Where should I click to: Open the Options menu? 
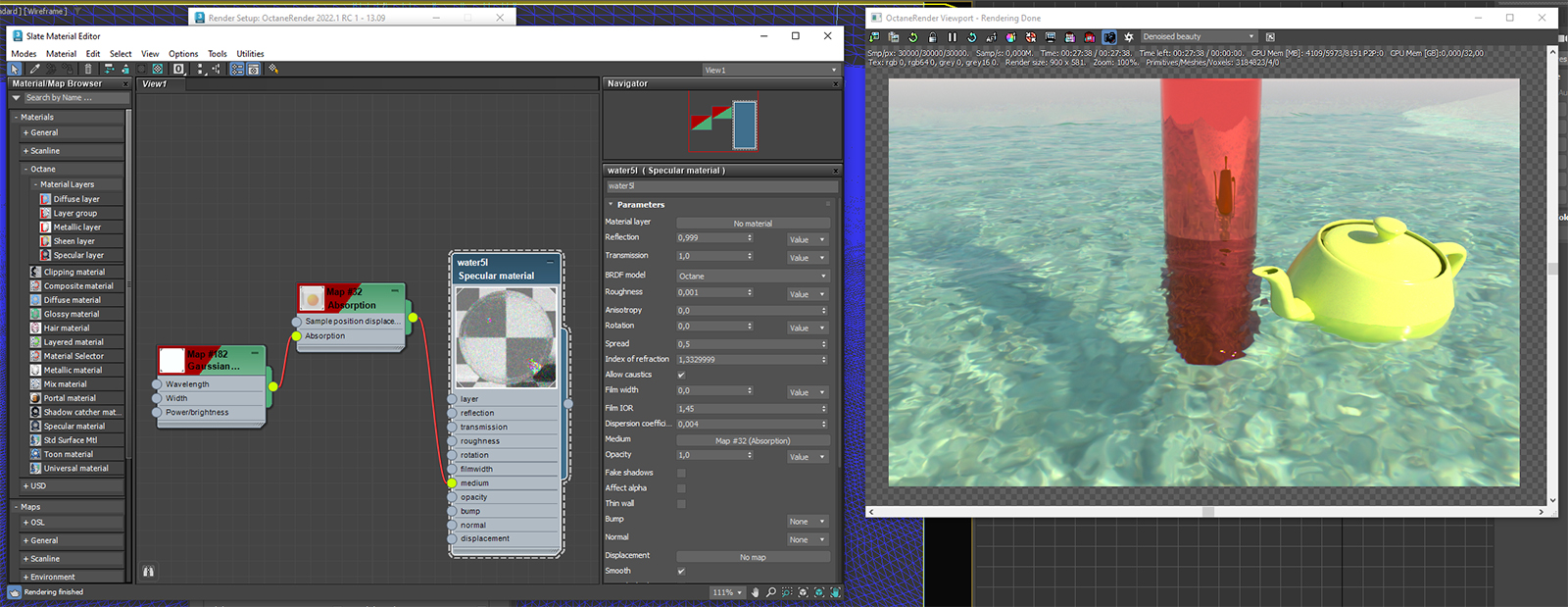click(183, 54)
